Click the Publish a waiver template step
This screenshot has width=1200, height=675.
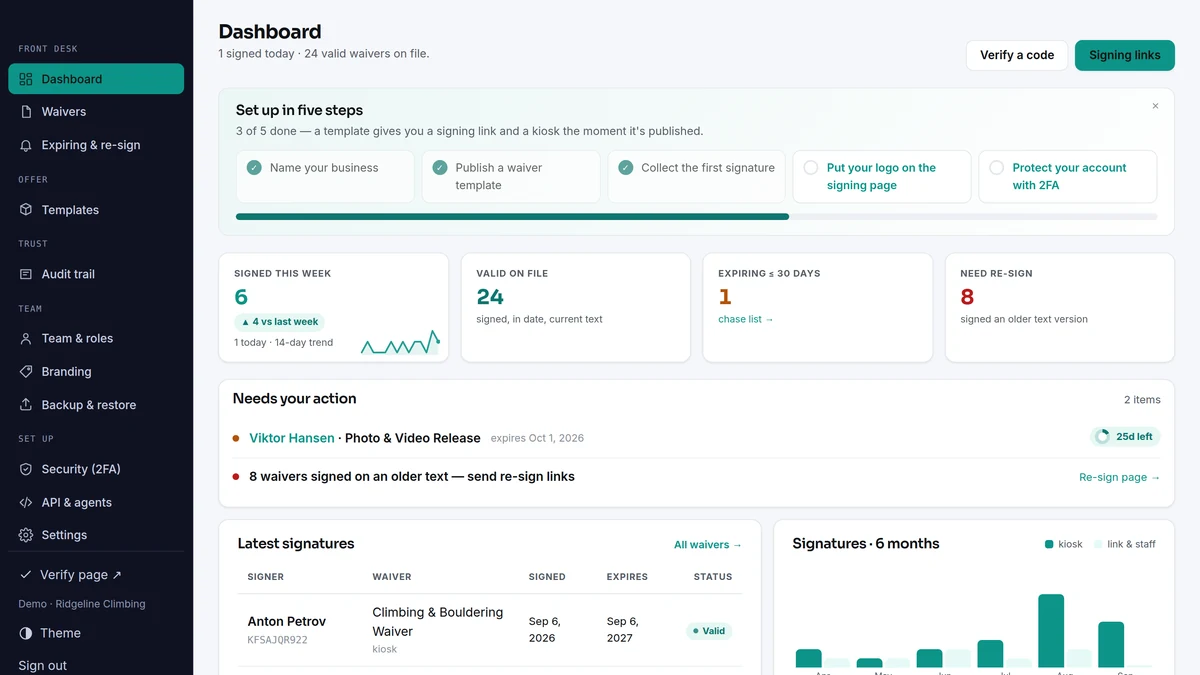click(x=511, y=177)
